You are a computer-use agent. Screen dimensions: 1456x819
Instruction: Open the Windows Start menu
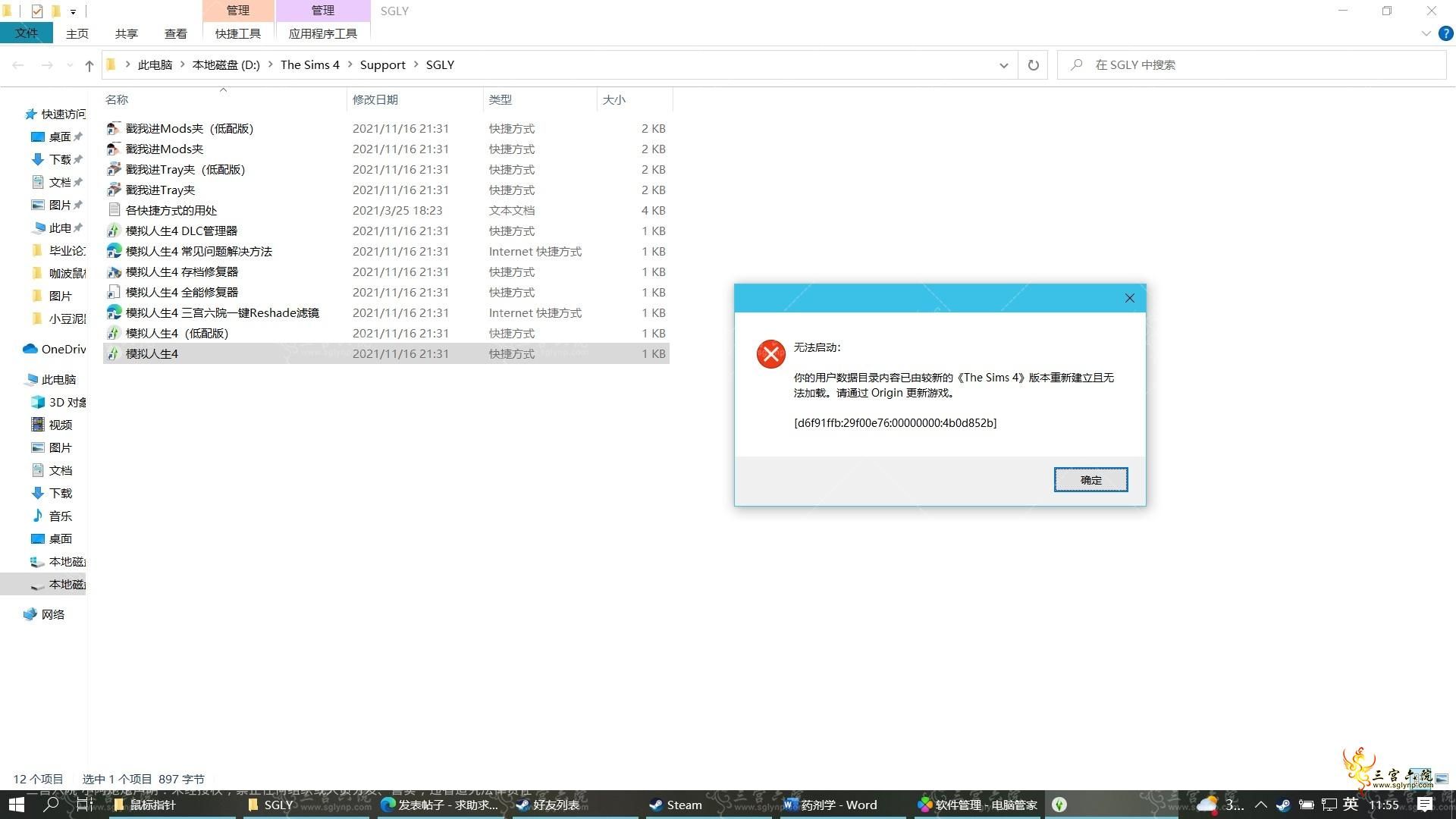pyautogui.click(x=17, y=805)
